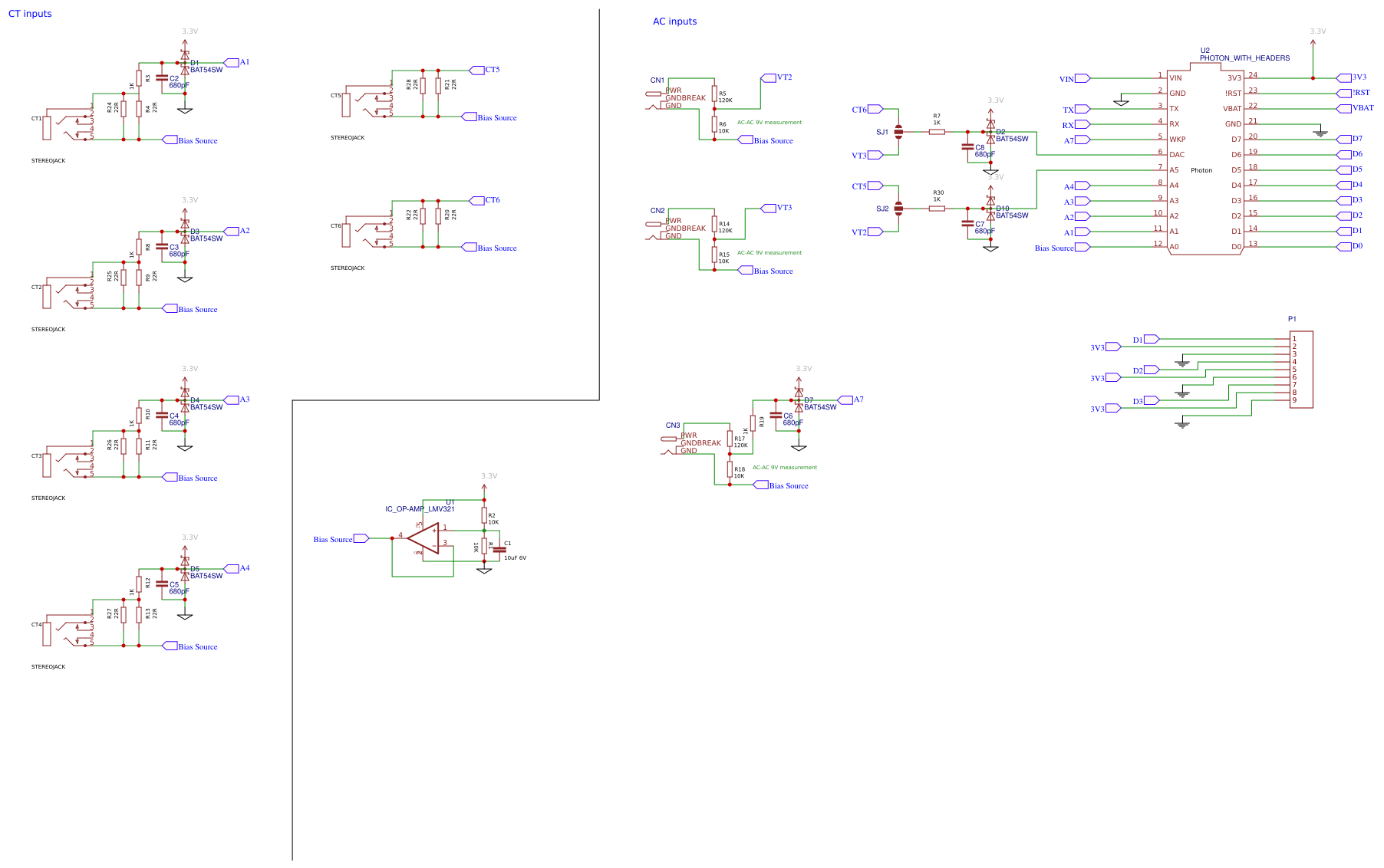
Task: Click the R2 10K resistor symbol
Action: (484, 515)
